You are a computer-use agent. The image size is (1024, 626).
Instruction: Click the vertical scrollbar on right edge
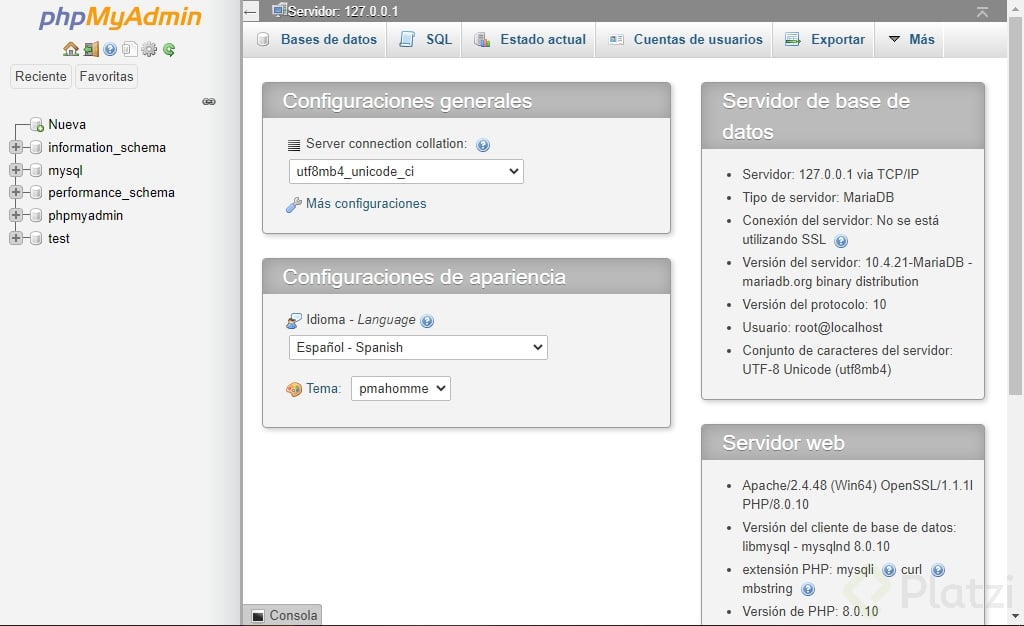(1015, 206)
